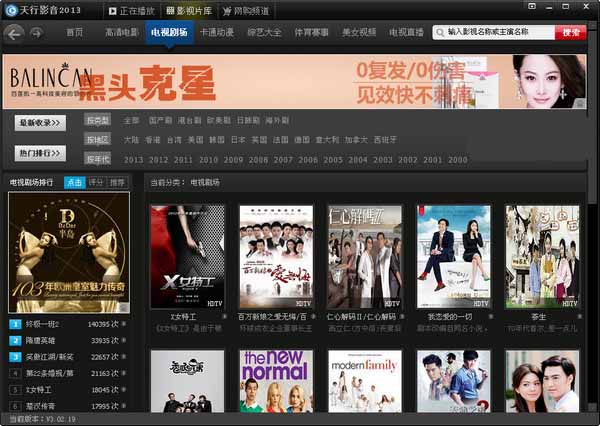Open 高清电影 category

(x=122, y=33)
